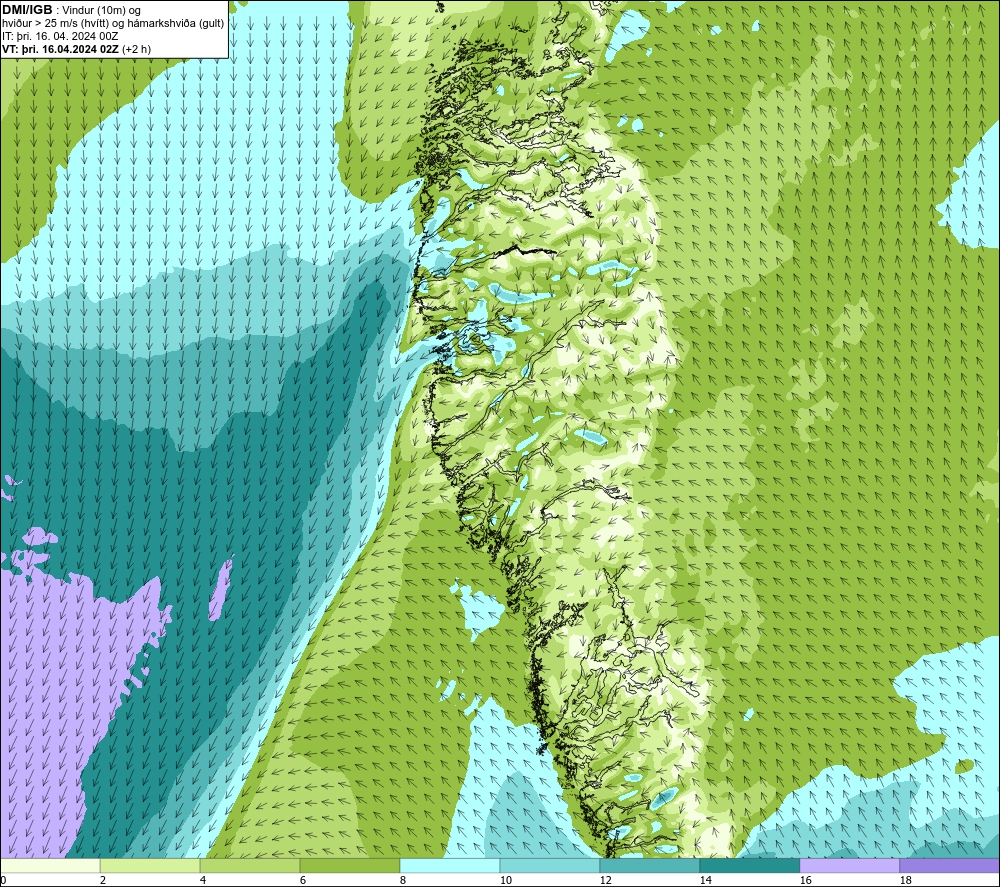The height and width of the screenshot is (887, 1000).
Task: Click the '8' legend scale label
Action: (x=403, y=881)
